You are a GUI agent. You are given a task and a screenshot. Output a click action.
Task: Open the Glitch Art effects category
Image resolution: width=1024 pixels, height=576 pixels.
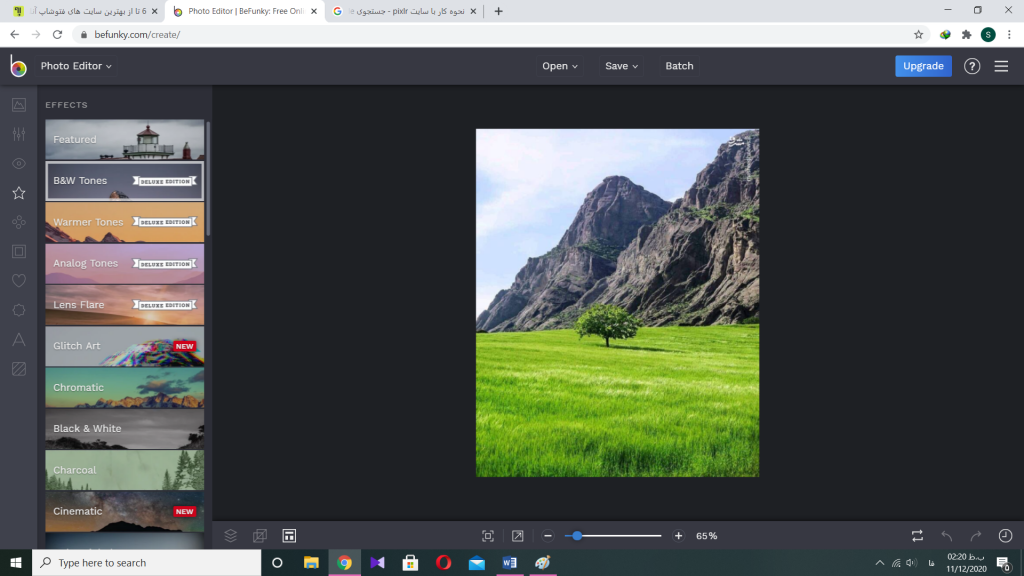pos(125,346)
